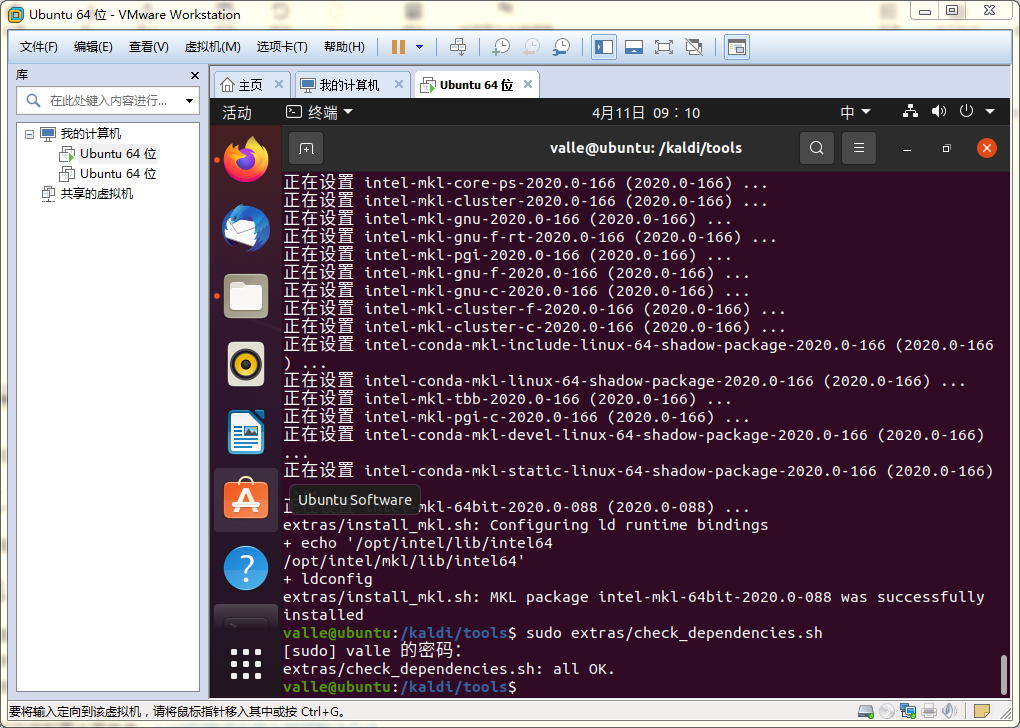The width and height of the screenshot is (1020, 728).
Task: Click the power icon in GNOME top bar
Action: click(966, 111)
